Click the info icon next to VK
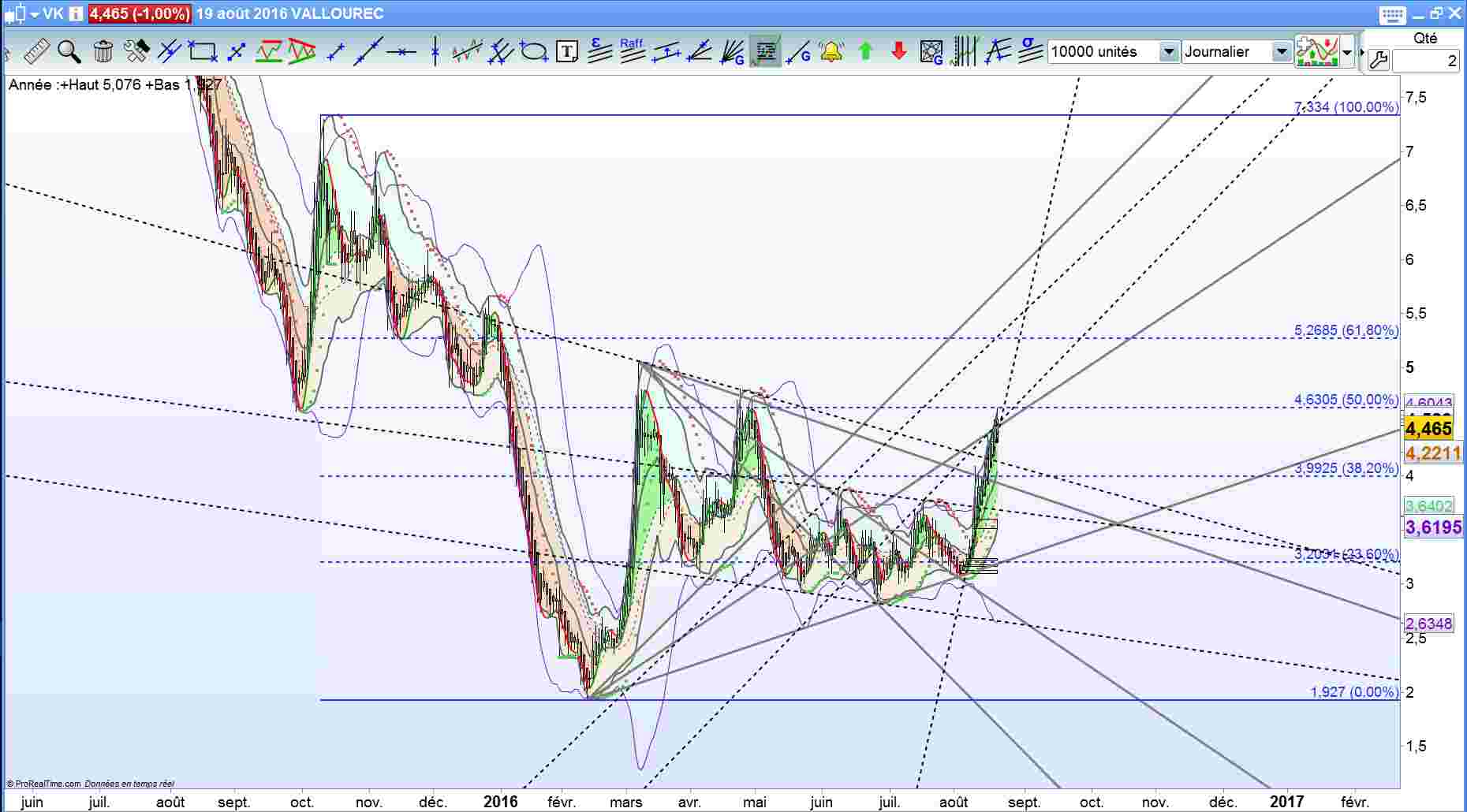This screenshot has height=812, width=1467. click(x=75, y=13)
